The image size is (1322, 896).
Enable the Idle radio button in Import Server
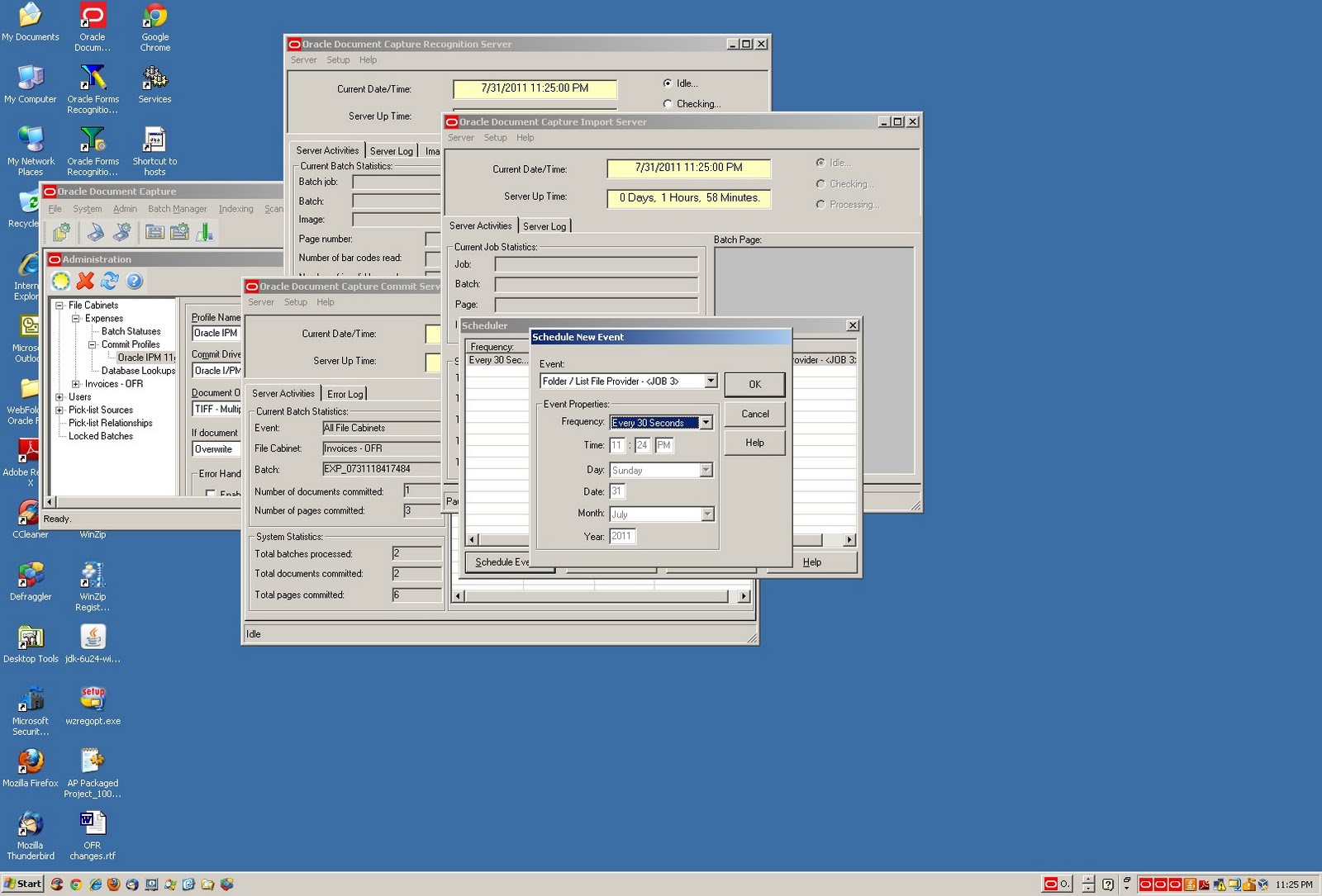820,163
